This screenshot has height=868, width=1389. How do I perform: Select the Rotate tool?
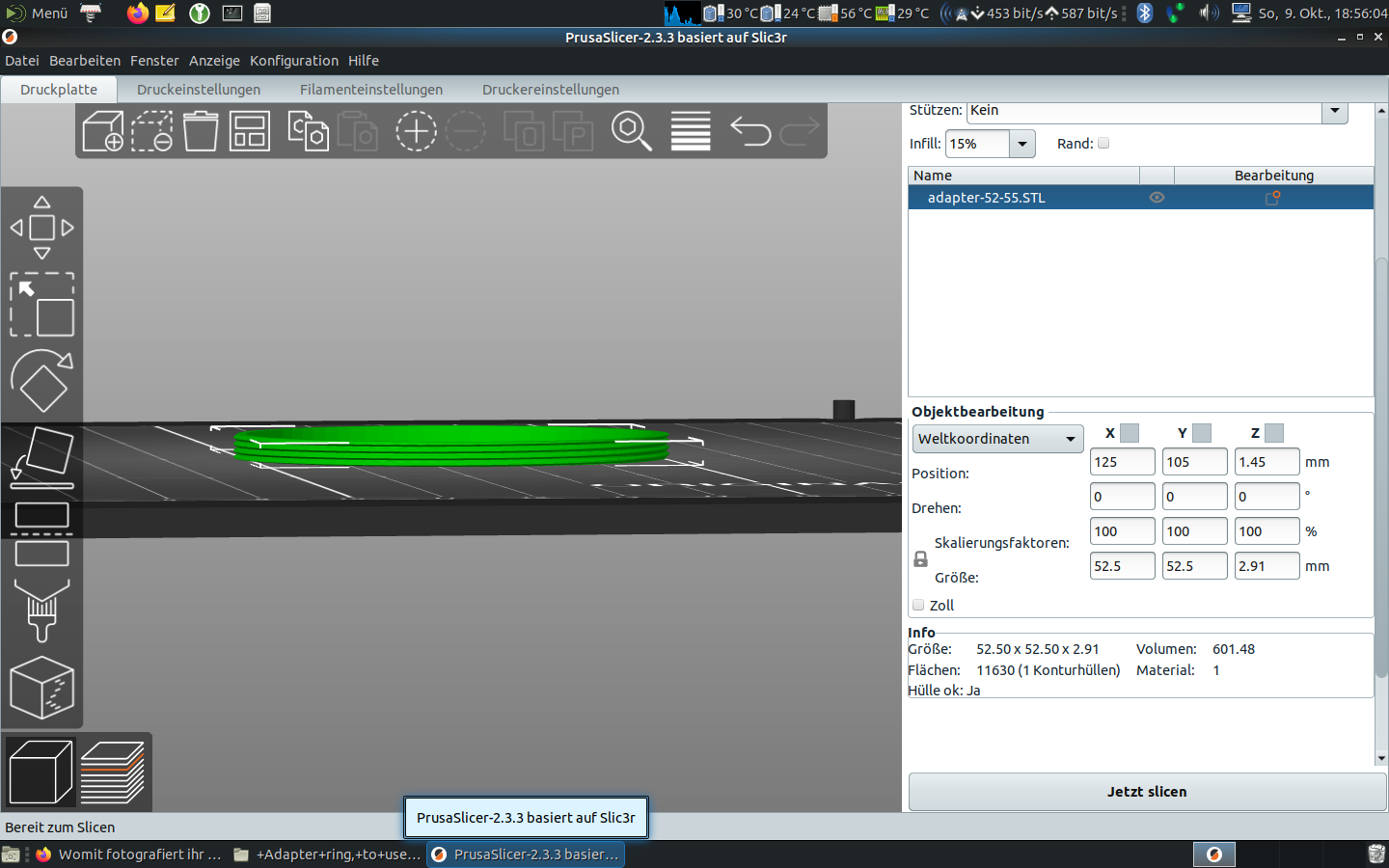tap(41, 381)
